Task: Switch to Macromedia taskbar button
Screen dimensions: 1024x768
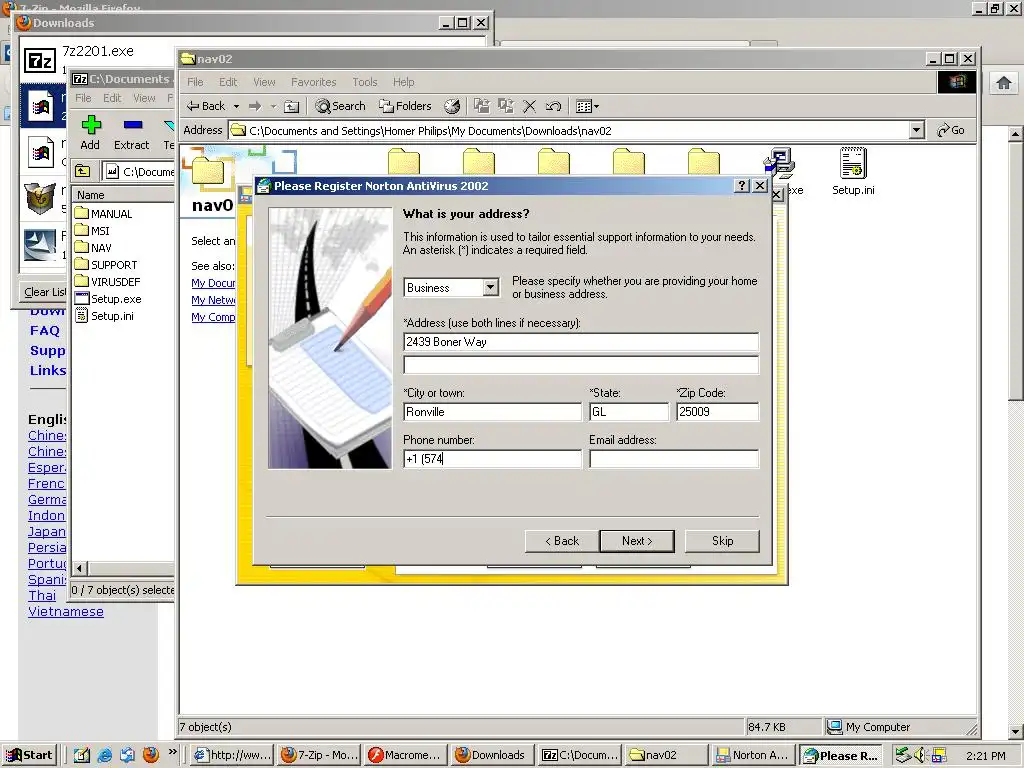Action: tap(406, 755)
